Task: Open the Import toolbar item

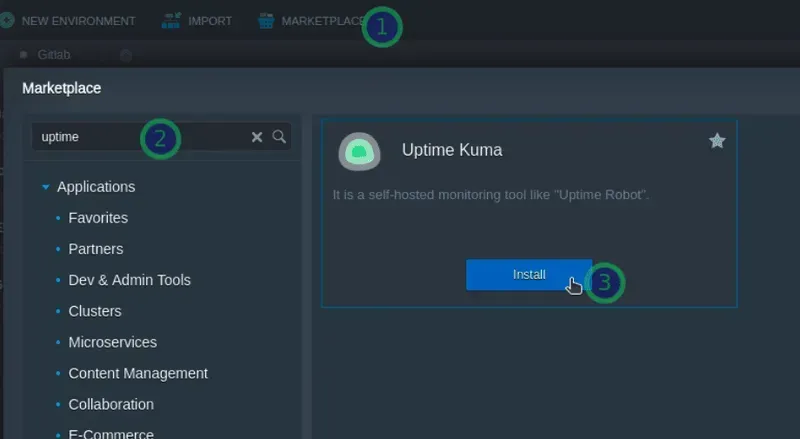Action: point(209,21)
